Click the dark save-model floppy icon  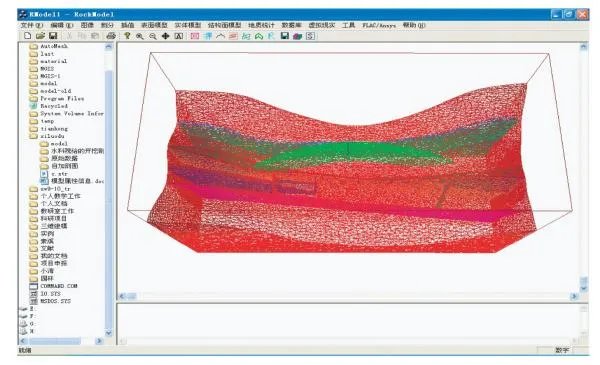coord(285,36)
